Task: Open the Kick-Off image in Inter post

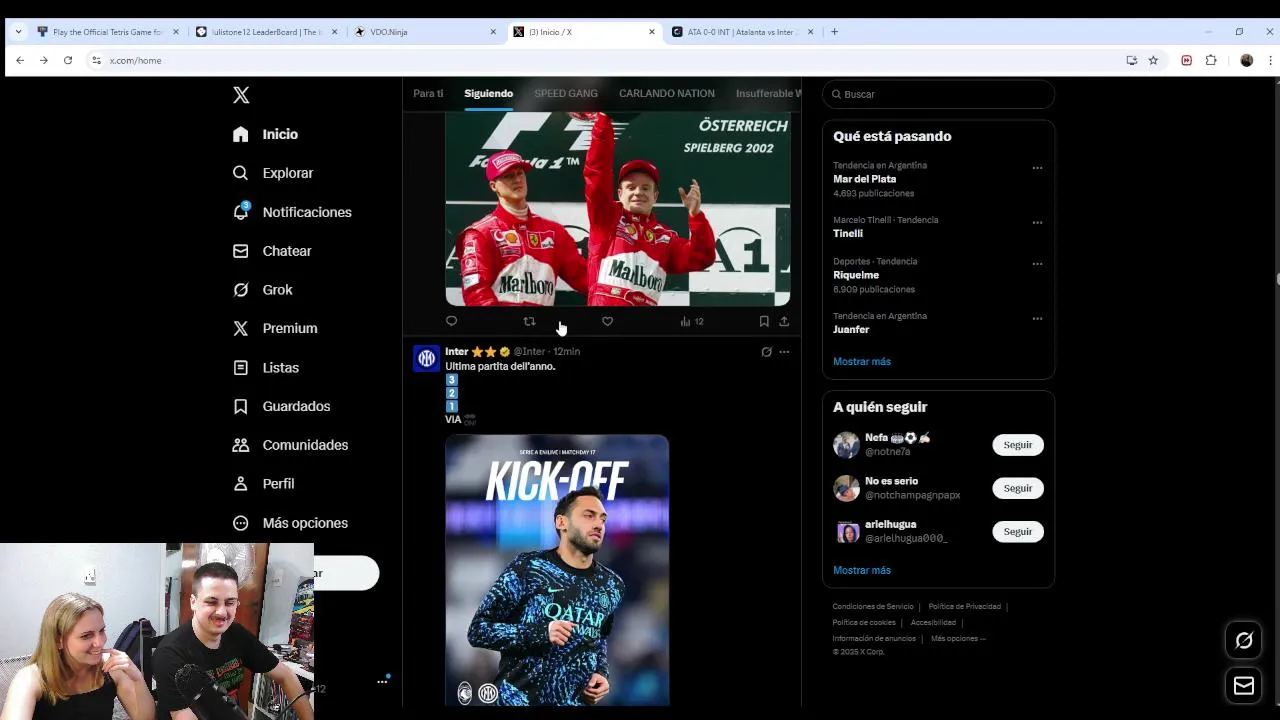Action: coord(557,570)
